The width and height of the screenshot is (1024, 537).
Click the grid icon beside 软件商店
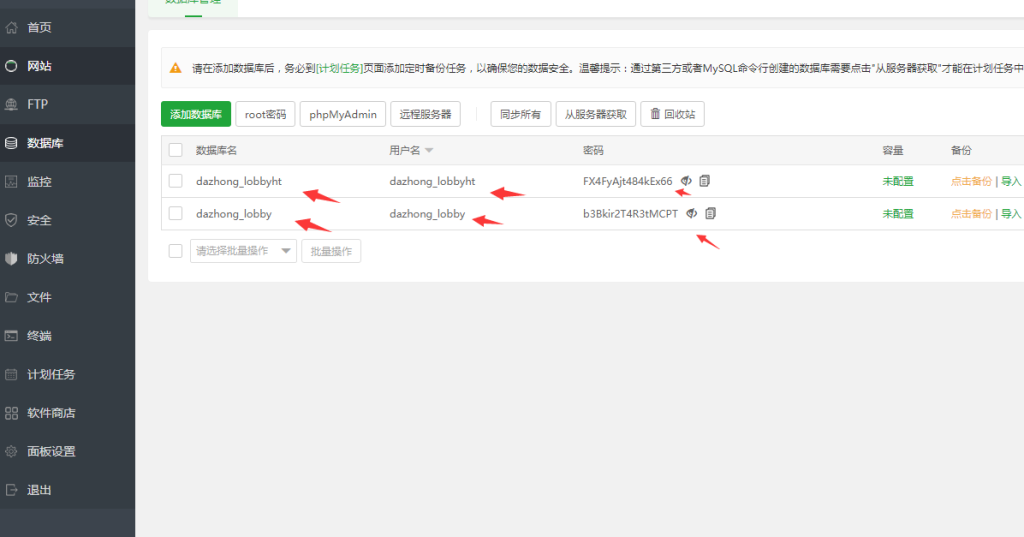(11, 413)
